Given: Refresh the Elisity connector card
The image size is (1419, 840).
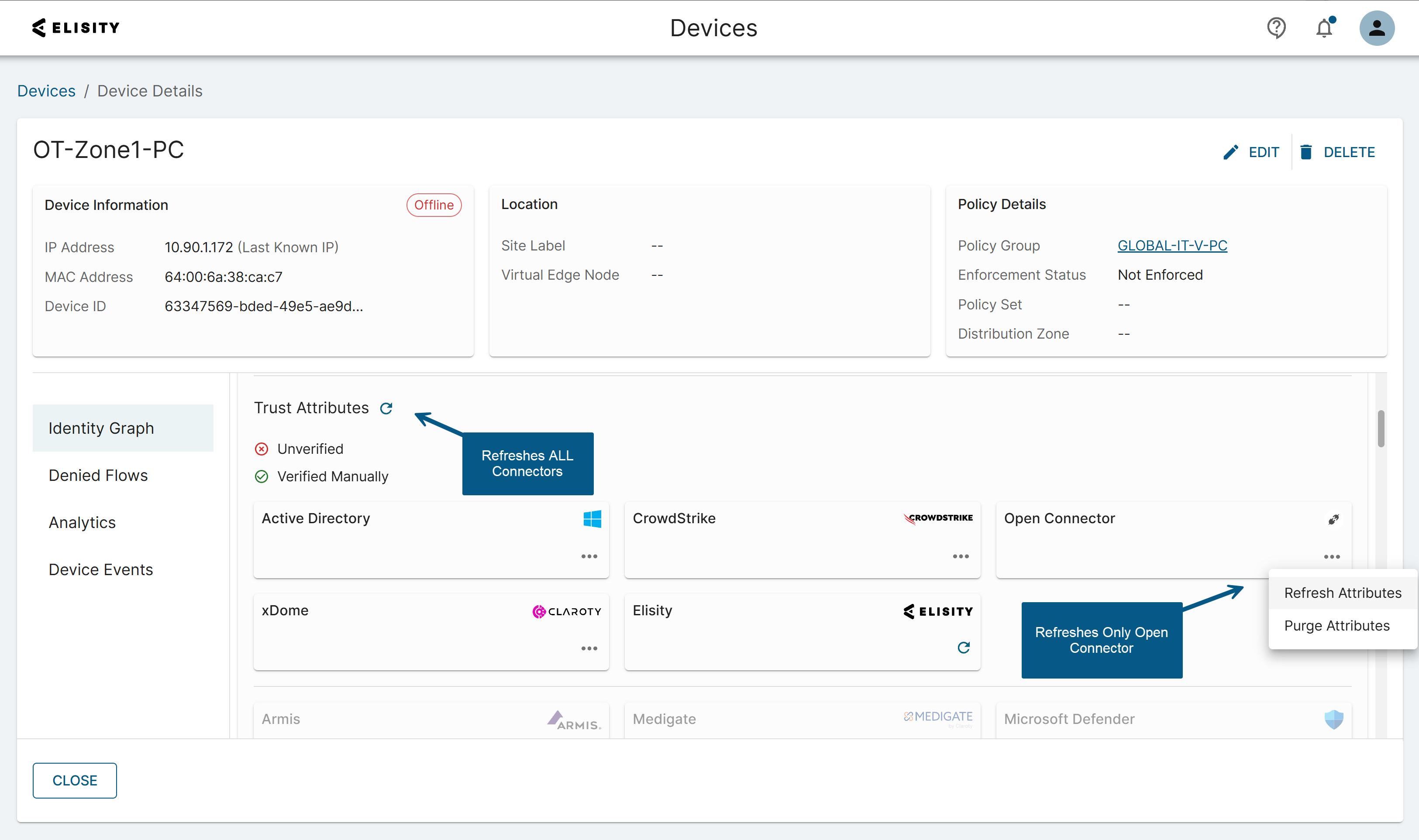Looking at the screenshot, I should point(964,648).
